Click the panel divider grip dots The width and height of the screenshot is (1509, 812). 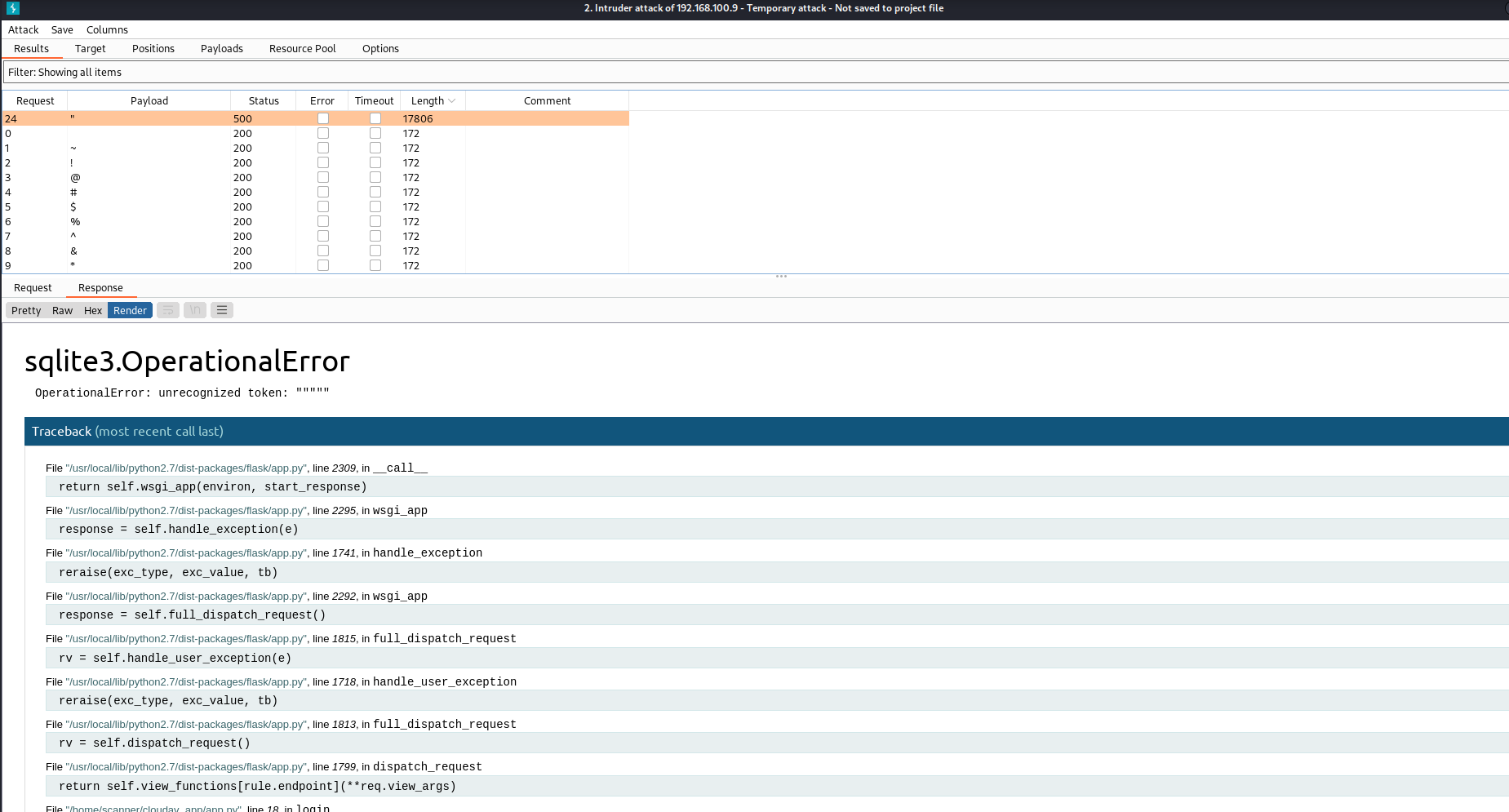(781, 276)
